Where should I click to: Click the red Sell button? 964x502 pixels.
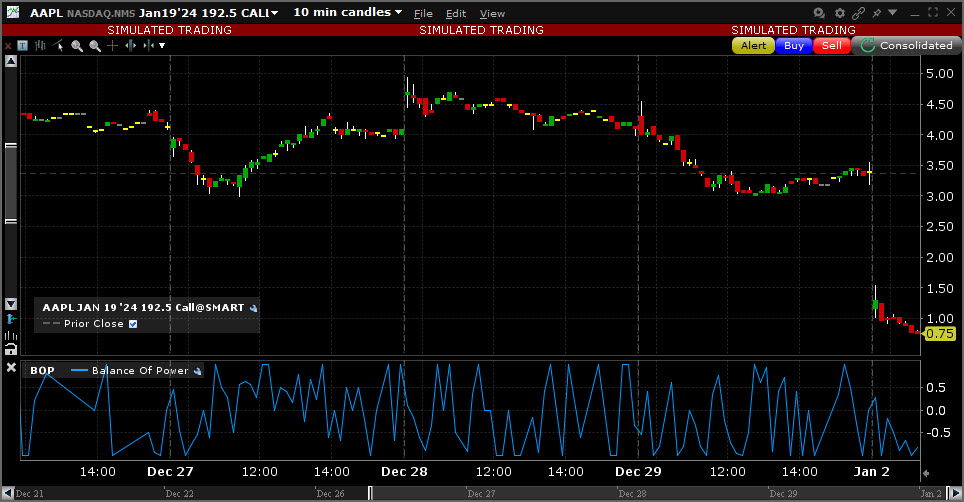832,45
